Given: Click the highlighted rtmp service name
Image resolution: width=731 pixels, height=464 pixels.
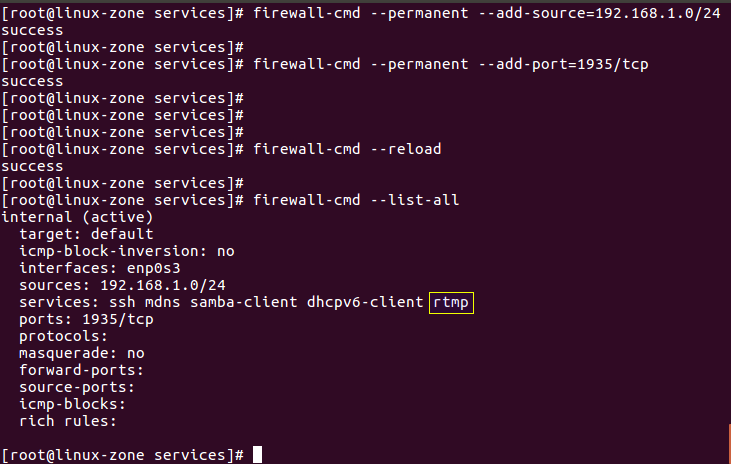Looking at the screenshot, I should [451, 302].
